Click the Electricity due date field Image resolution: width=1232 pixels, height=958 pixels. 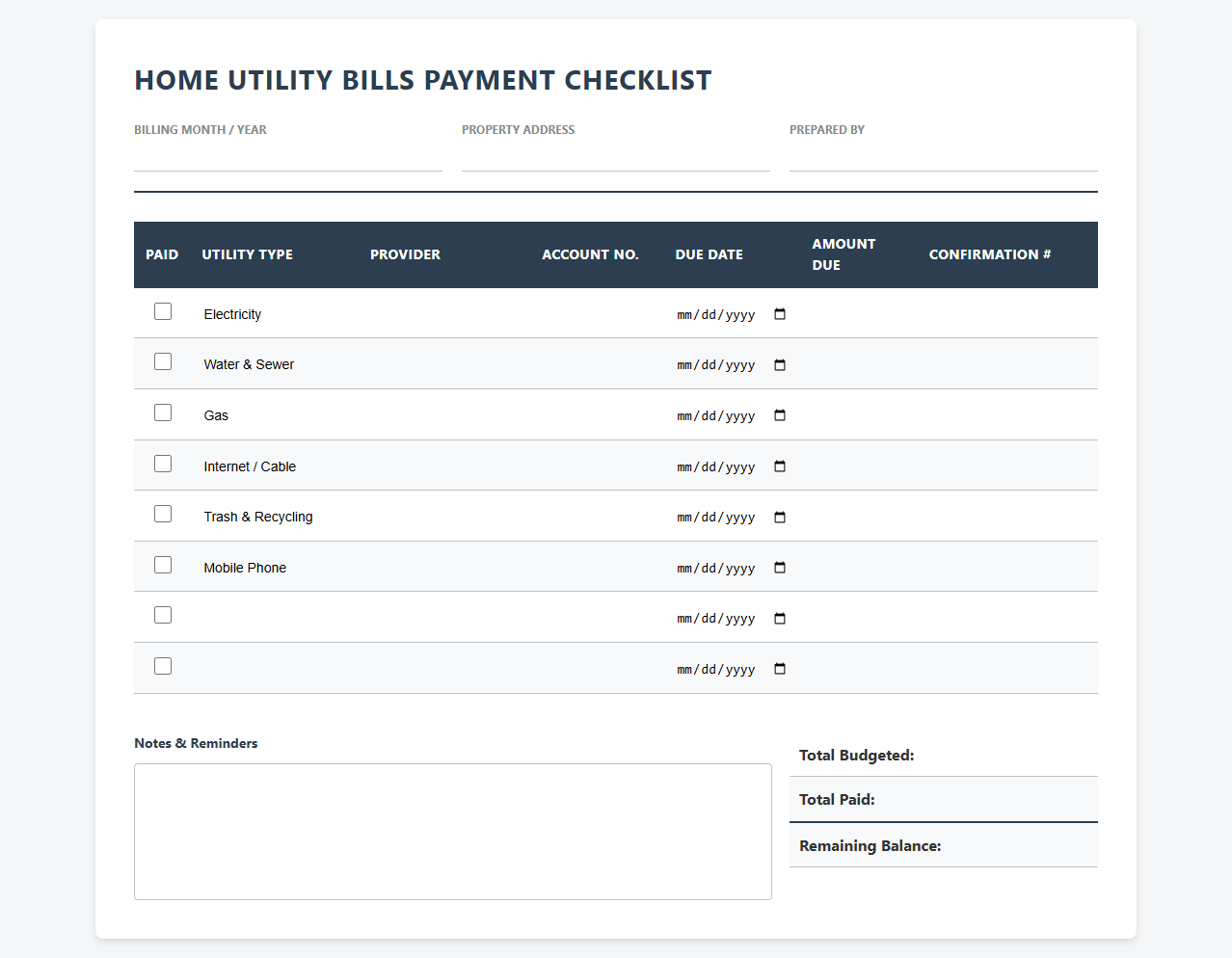pos(732,314)
